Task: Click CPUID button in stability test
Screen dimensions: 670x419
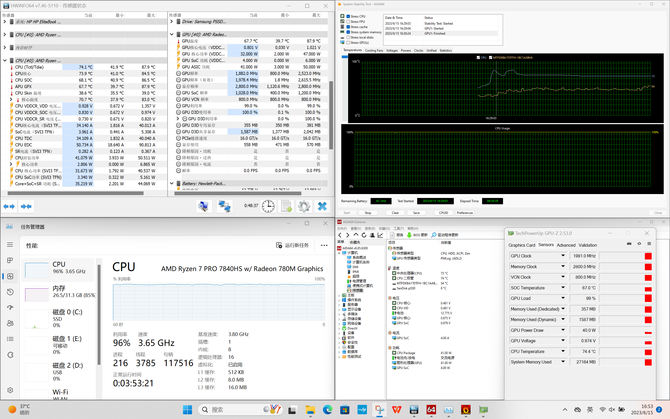Action: [x=443, y=213]
